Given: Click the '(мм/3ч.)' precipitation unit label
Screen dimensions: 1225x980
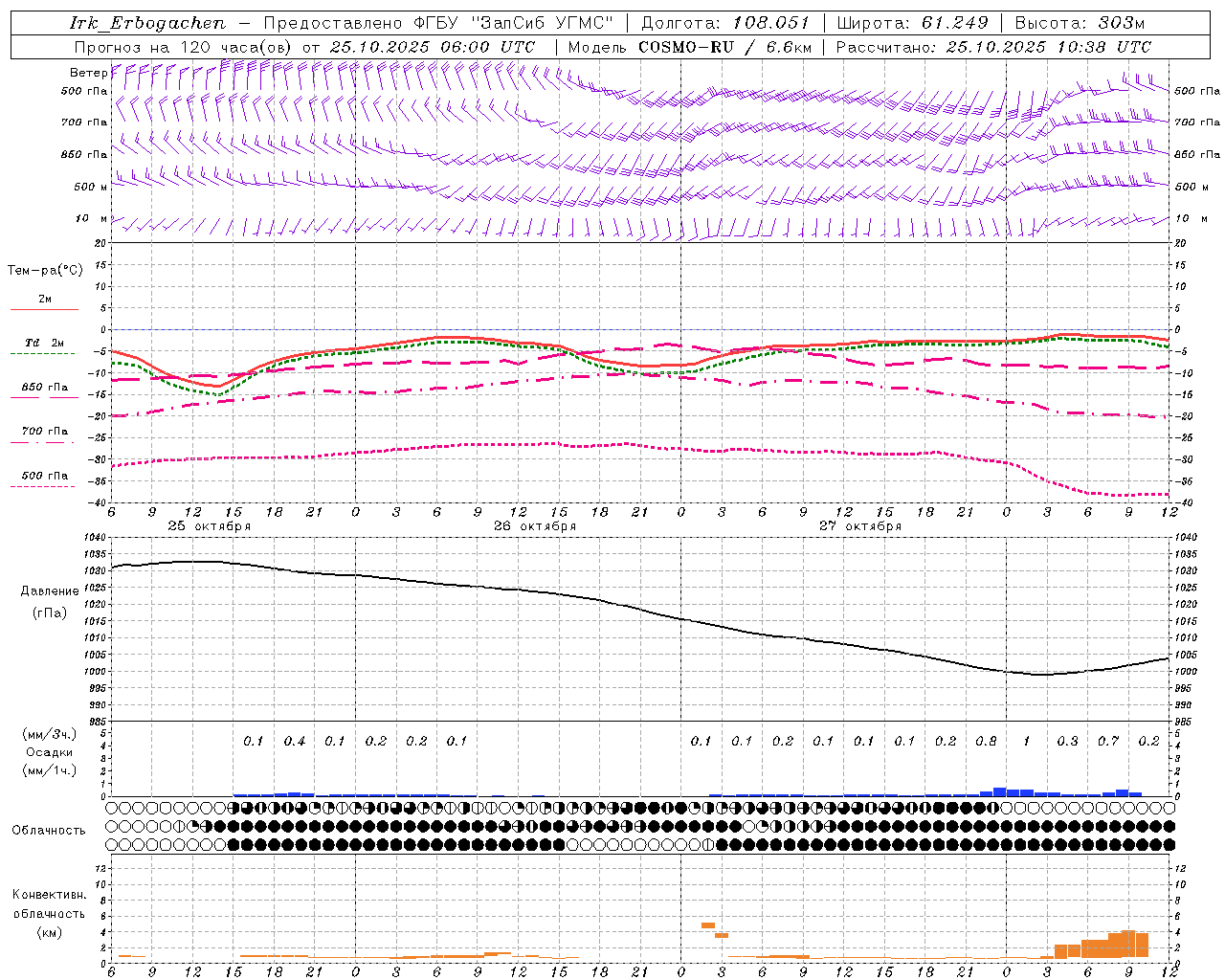Looking at the screenshot, I should (x=50, y=734).
